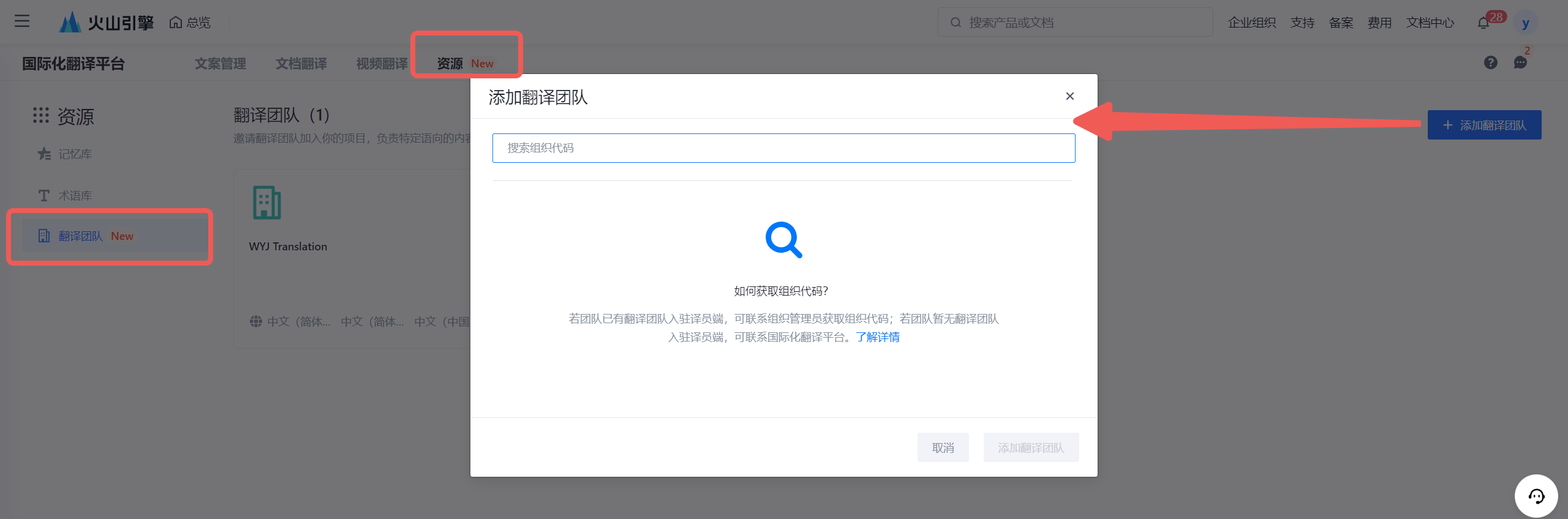
Task: Click the Volcano Engine logo
Action: point(106,23)
